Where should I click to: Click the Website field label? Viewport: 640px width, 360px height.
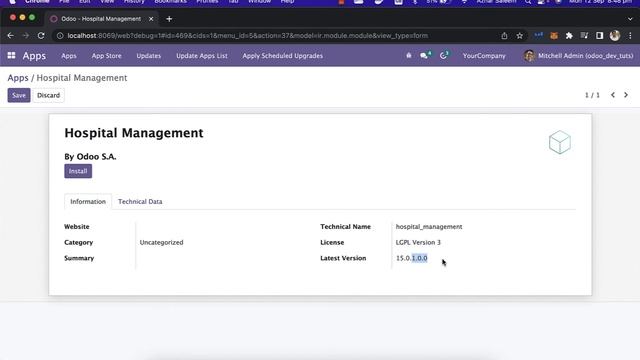pos(77,227)
